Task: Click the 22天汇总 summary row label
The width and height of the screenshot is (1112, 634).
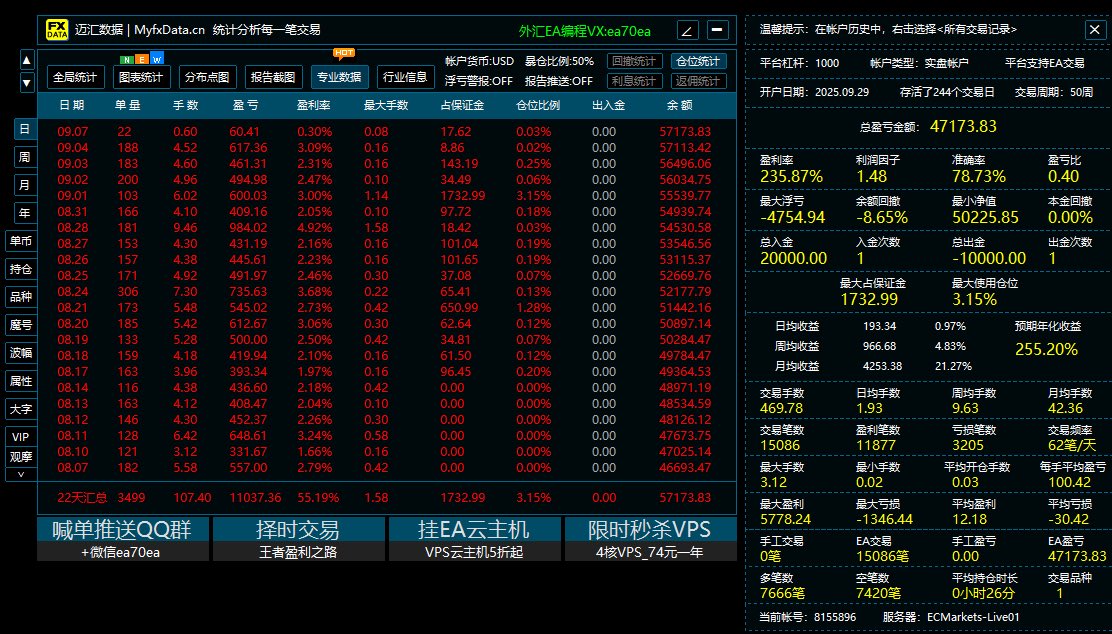Action: pyautogui.click(x=82, y=497)
